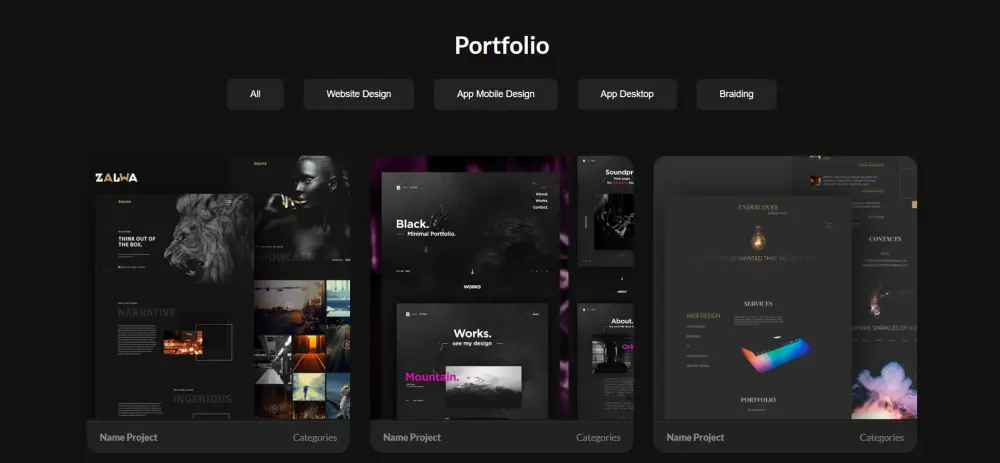Click Categories under the Black portfolio card
Screen dimensions: 1000x463
(x=598, y=437)
